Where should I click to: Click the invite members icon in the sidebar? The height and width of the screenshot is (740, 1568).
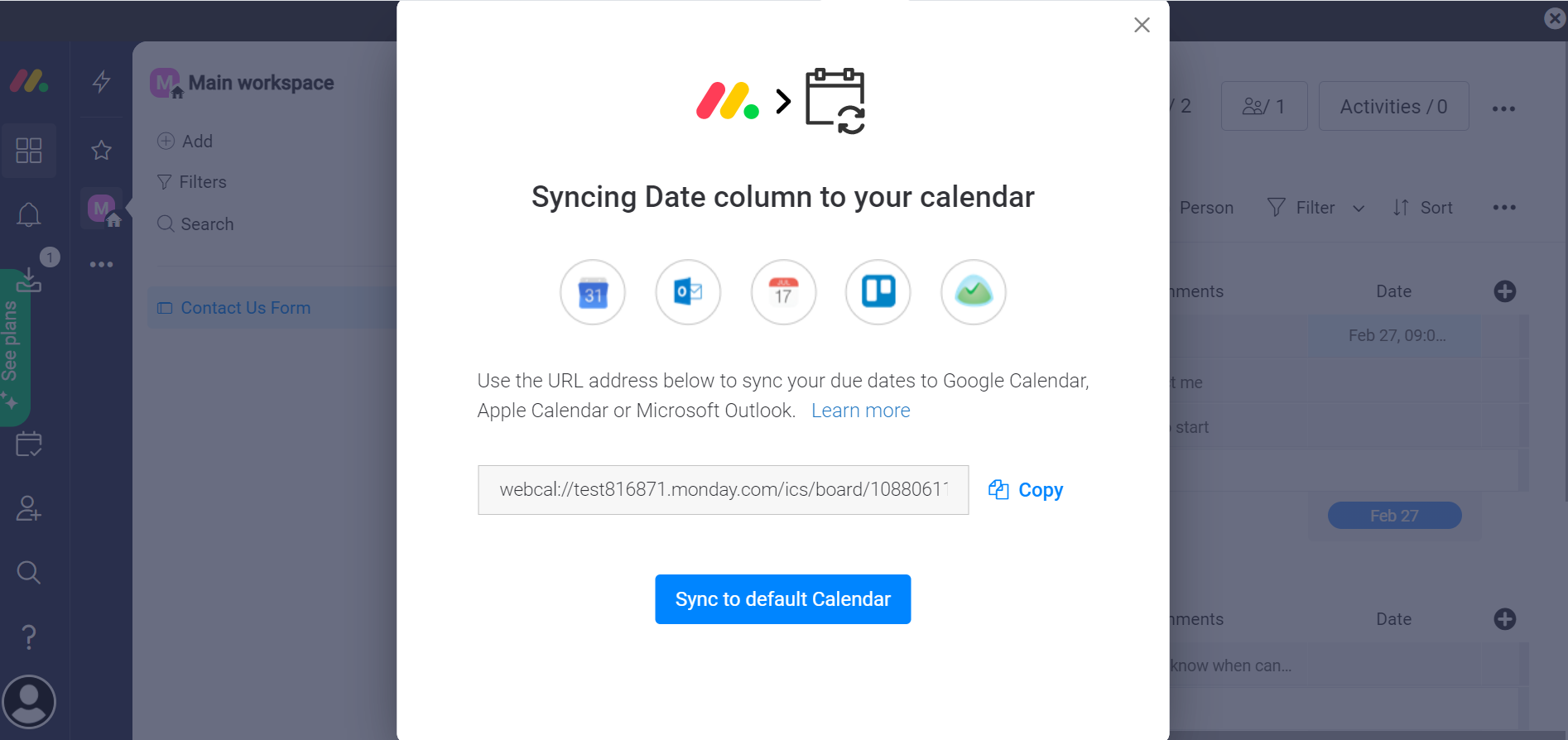point(29,508)
